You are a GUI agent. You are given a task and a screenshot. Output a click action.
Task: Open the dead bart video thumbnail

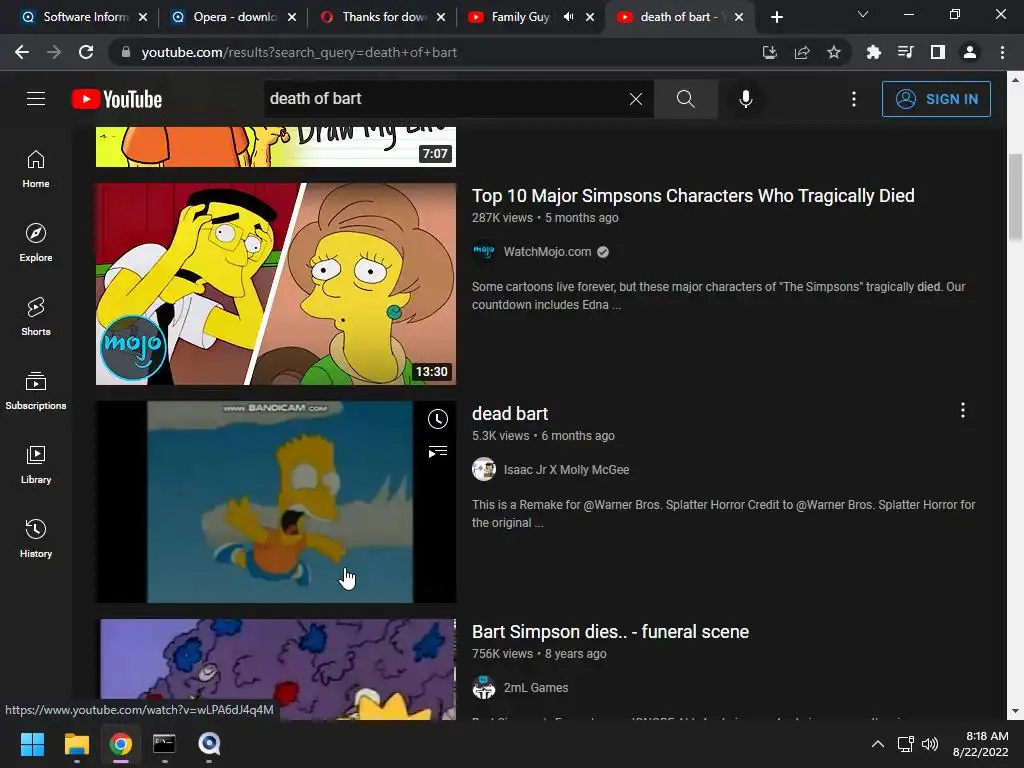[276, 502]
